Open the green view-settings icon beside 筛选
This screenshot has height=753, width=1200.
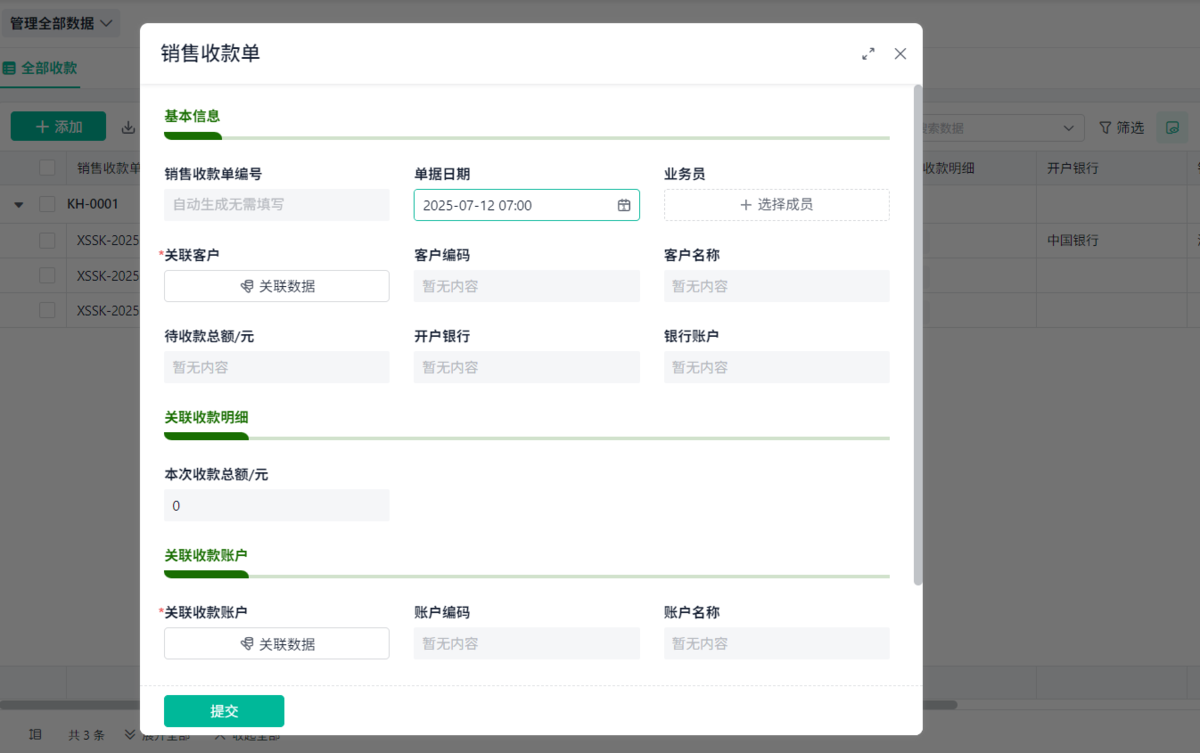(x=1171, y=127)
